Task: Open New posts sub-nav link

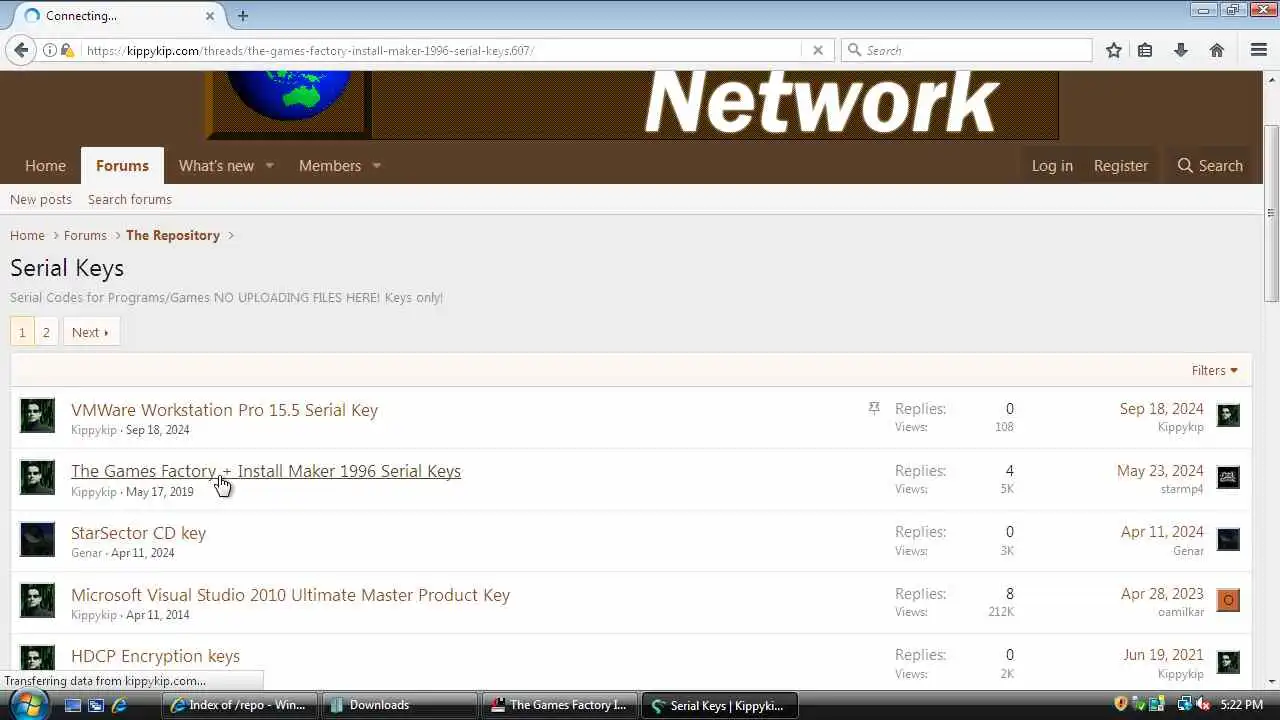Action: (x=41, y=199)
